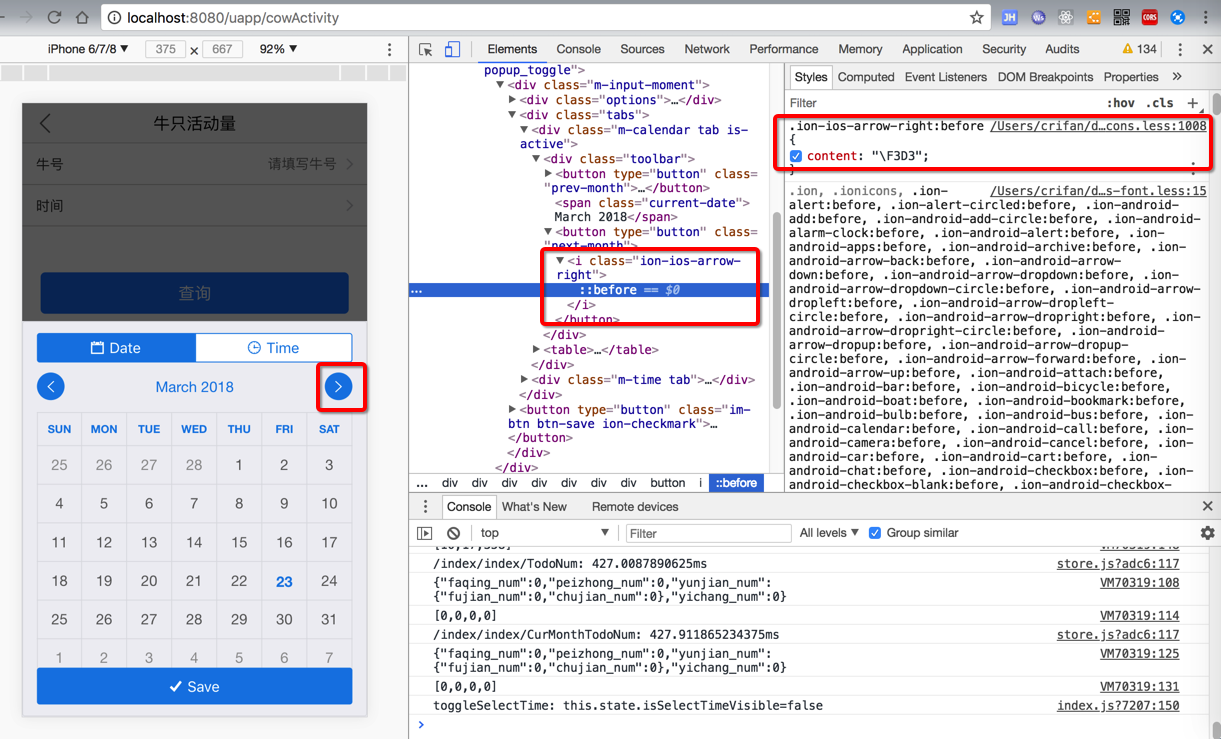Open the console settings gear
The width and height of the screenshot is (1221, 740).
tap(1207, 533)
